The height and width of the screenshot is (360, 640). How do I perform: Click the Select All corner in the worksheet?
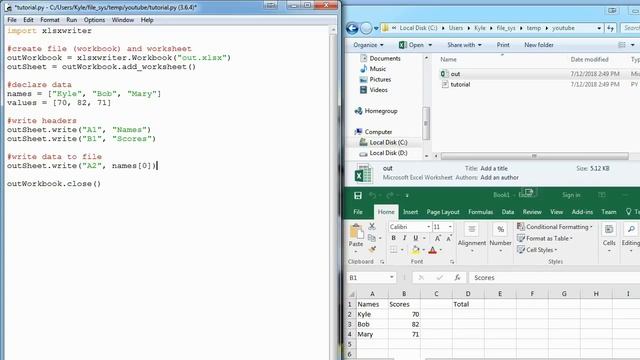351,293
